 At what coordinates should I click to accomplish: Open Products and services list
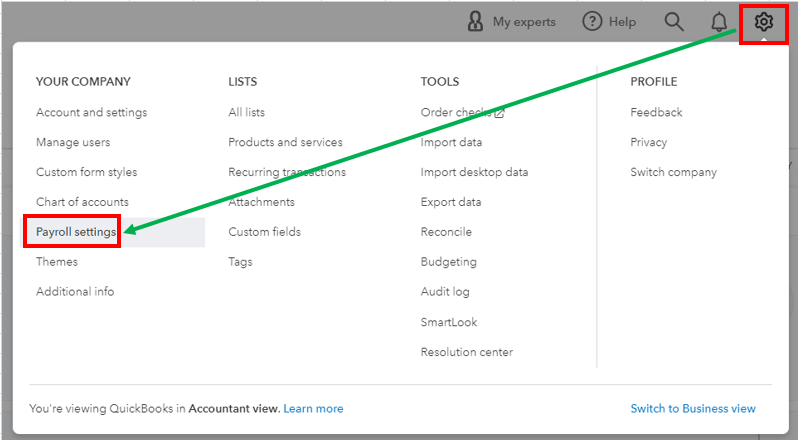285,142
